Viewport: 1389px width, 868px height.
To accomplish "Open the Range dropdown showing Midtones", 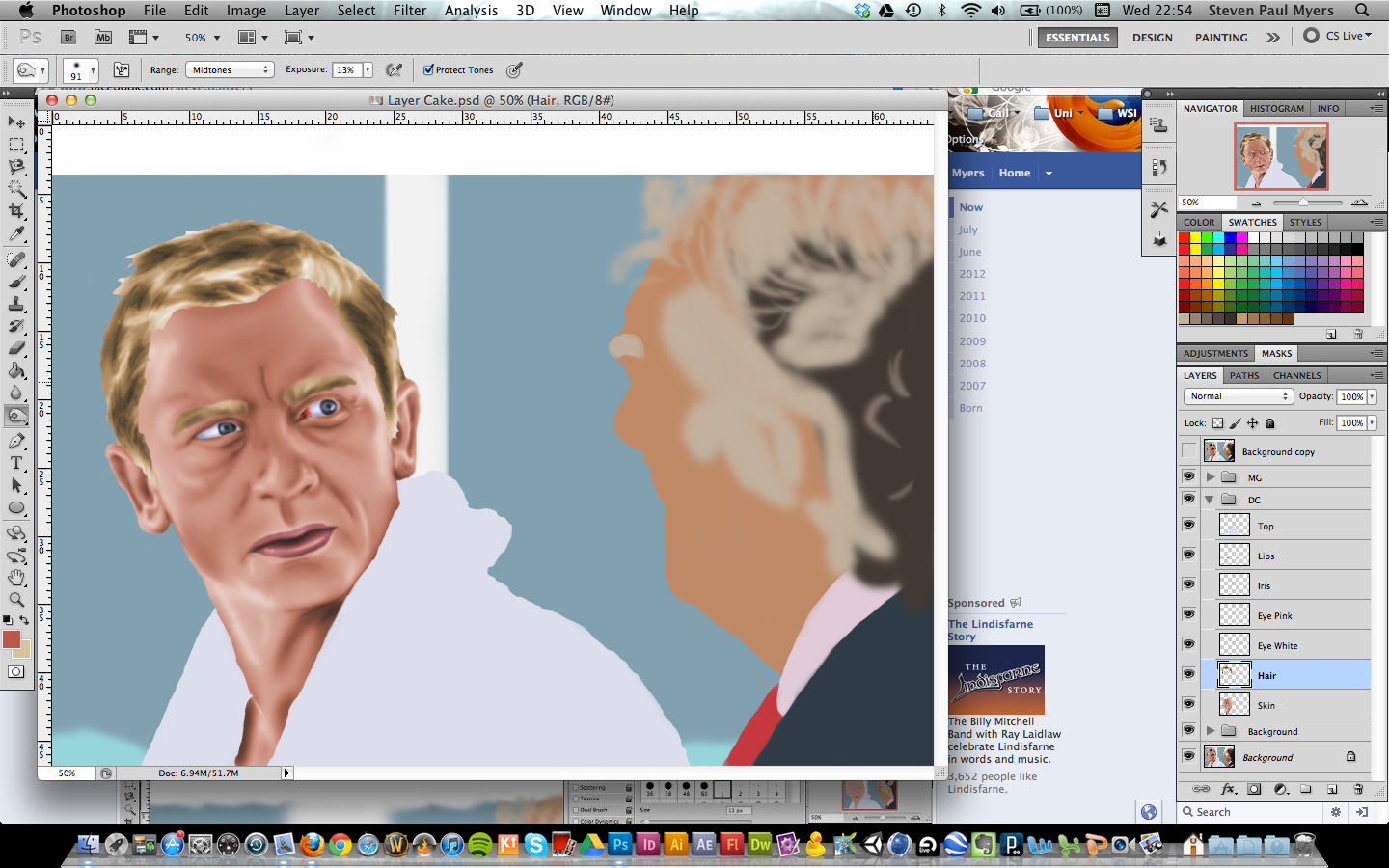I will pyautogui.click(x=229, y=69).
